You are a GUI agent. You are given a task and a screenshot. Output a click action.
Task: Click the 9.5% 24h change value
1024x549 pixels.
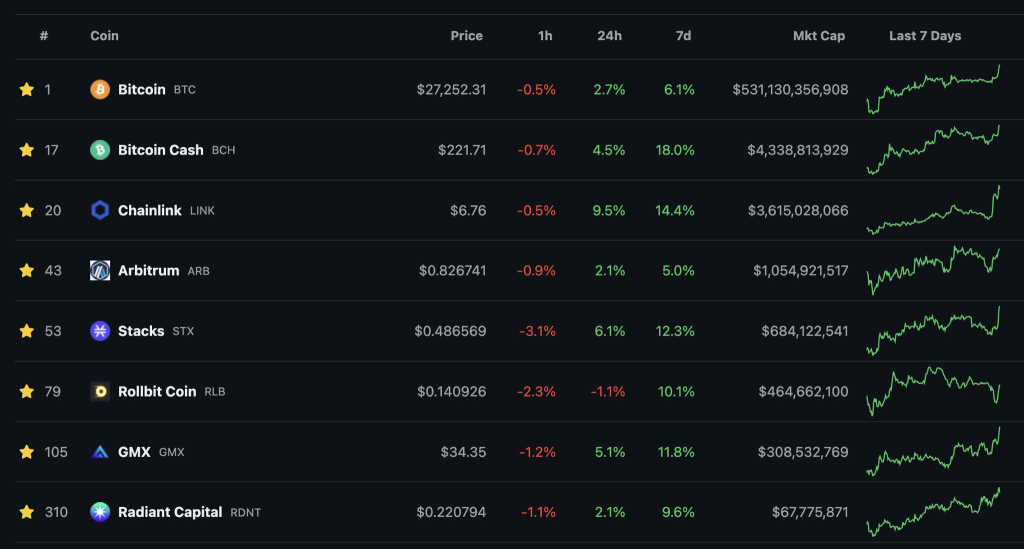pos(609,210)
